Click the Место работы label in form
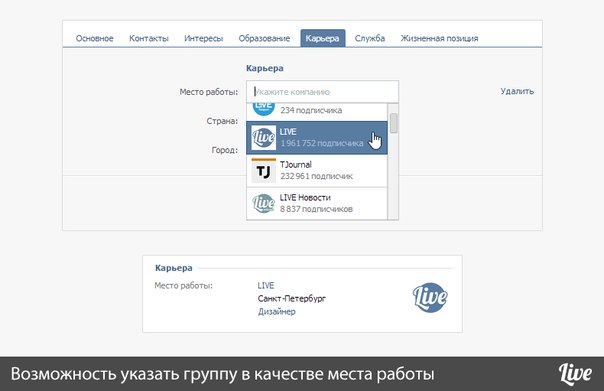604x391 pixels. [x=208, y=92]
